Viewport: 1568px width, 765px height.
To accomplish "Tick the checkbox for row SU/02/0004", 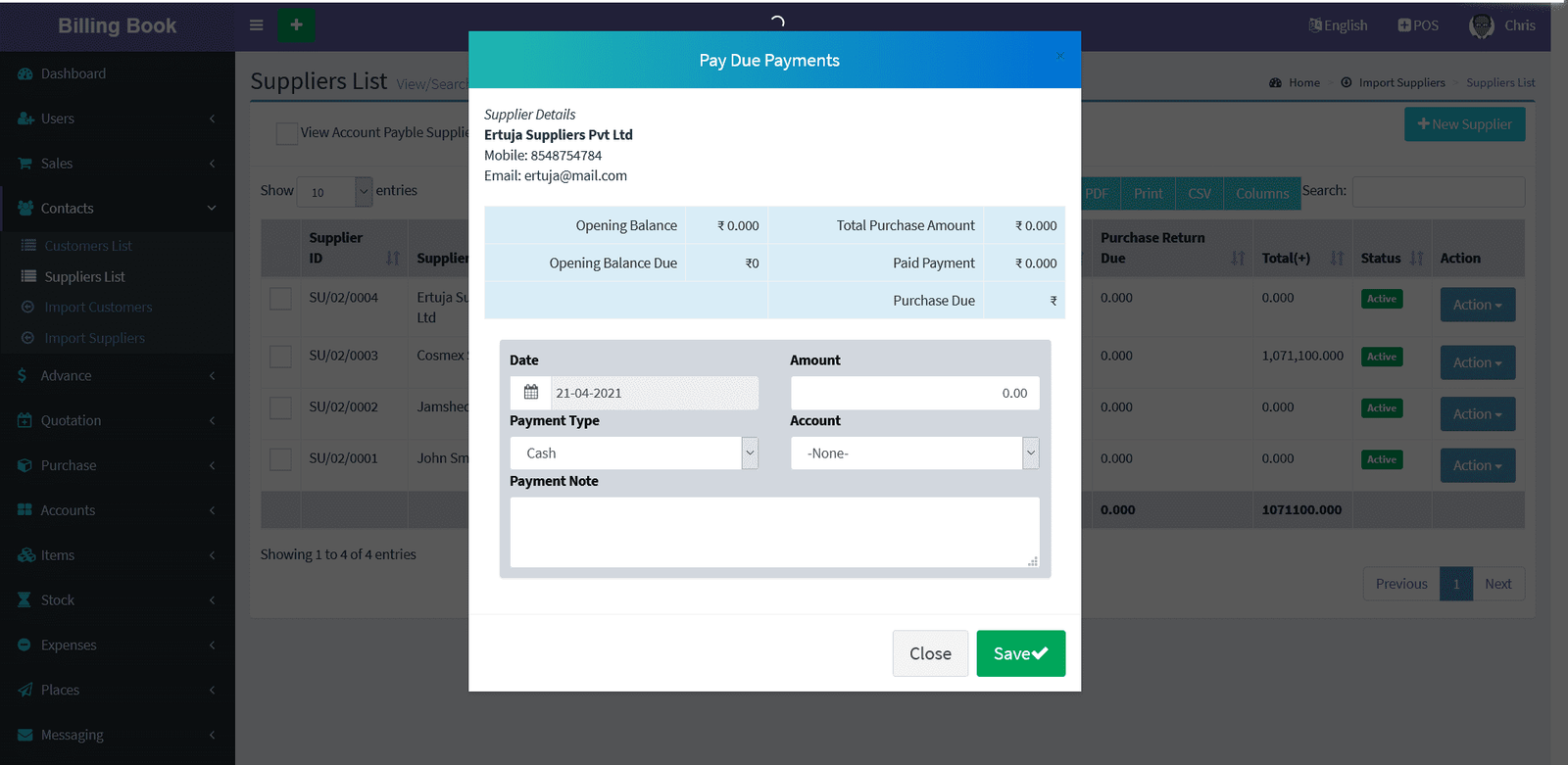I will (x=281, y=299).
